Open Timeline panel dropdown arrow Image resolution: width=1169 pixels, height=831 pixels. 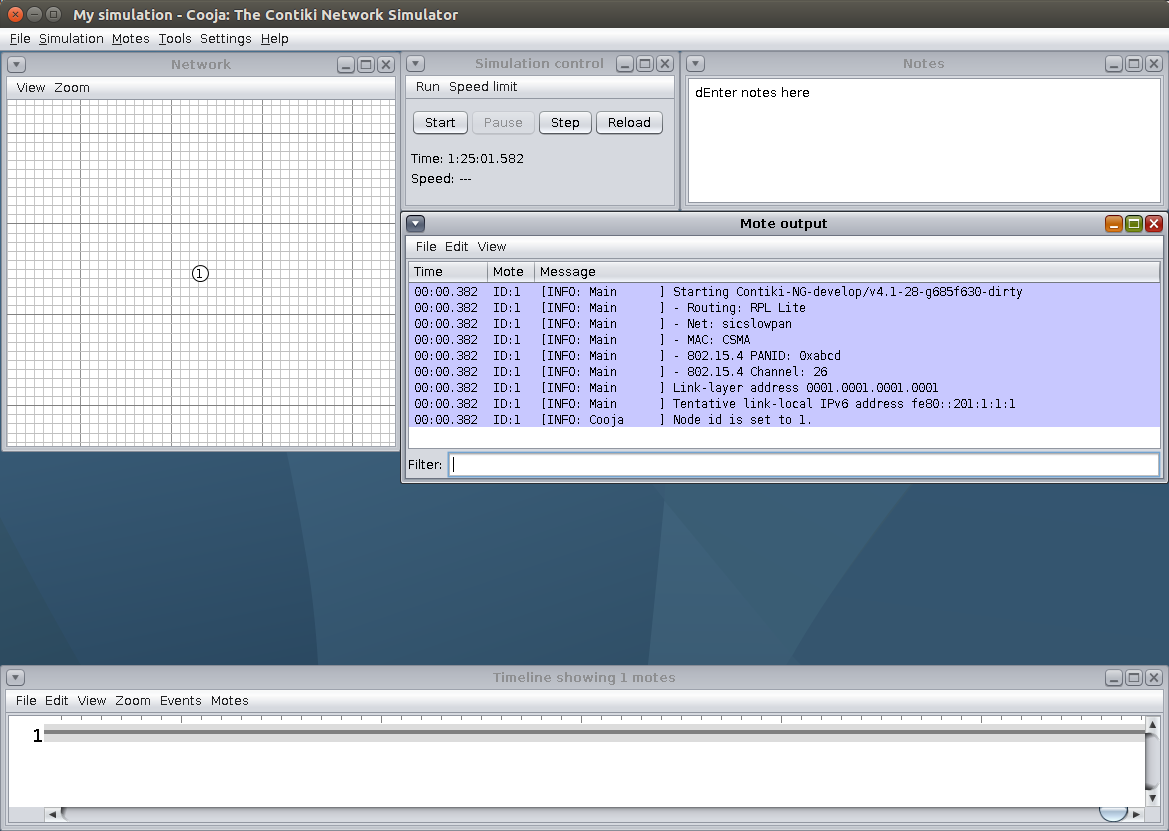click(x=16, y=677)
